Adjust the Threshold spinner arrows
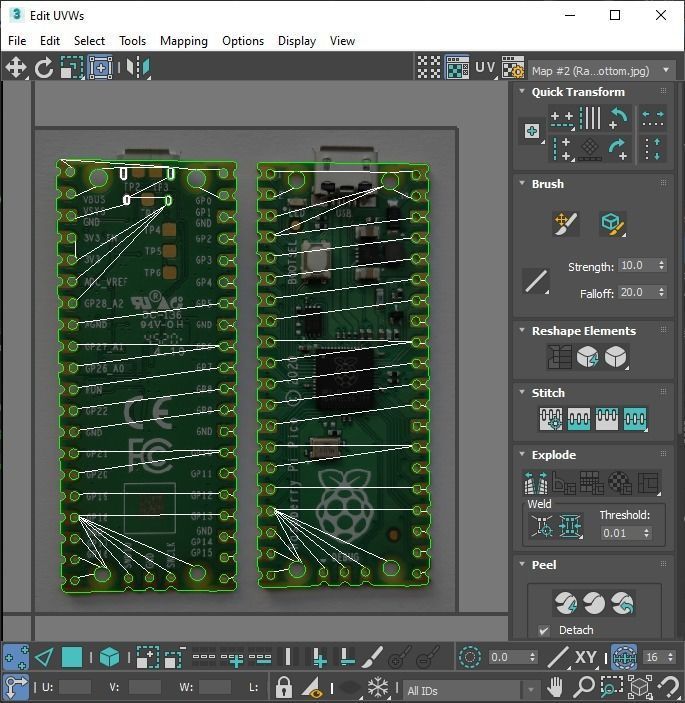 coord(646,533)
